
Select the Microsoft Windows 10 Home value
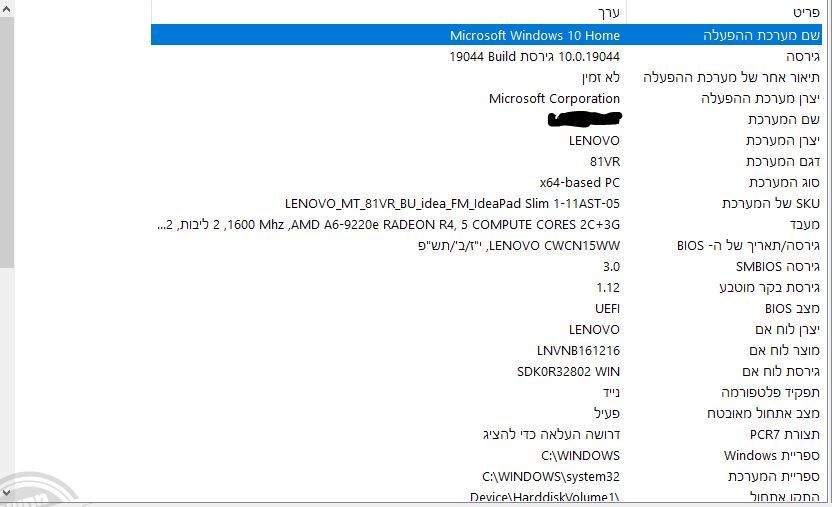[535, 35]
